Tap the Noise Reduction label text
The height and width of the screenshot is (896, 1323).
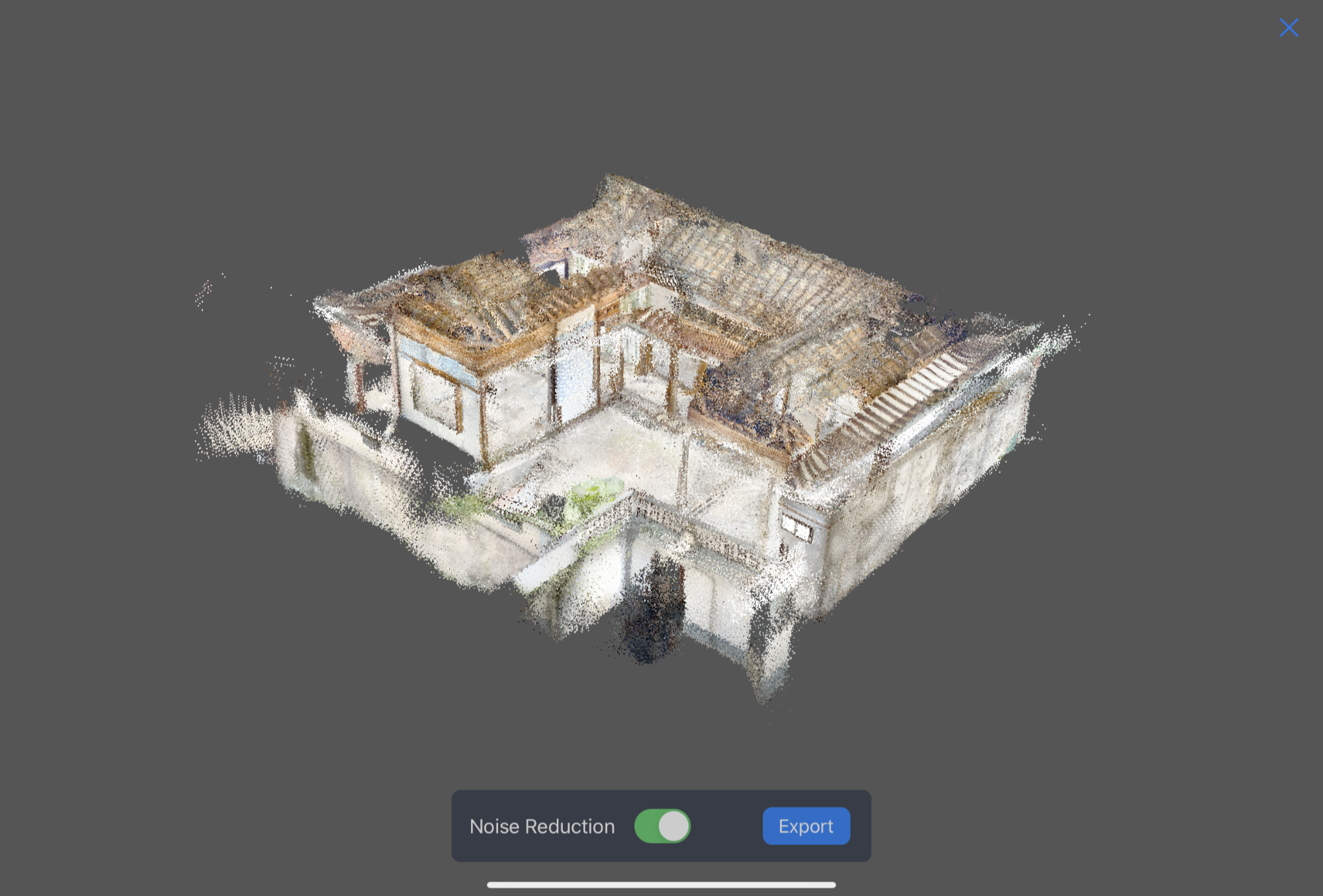click(542, 827)
